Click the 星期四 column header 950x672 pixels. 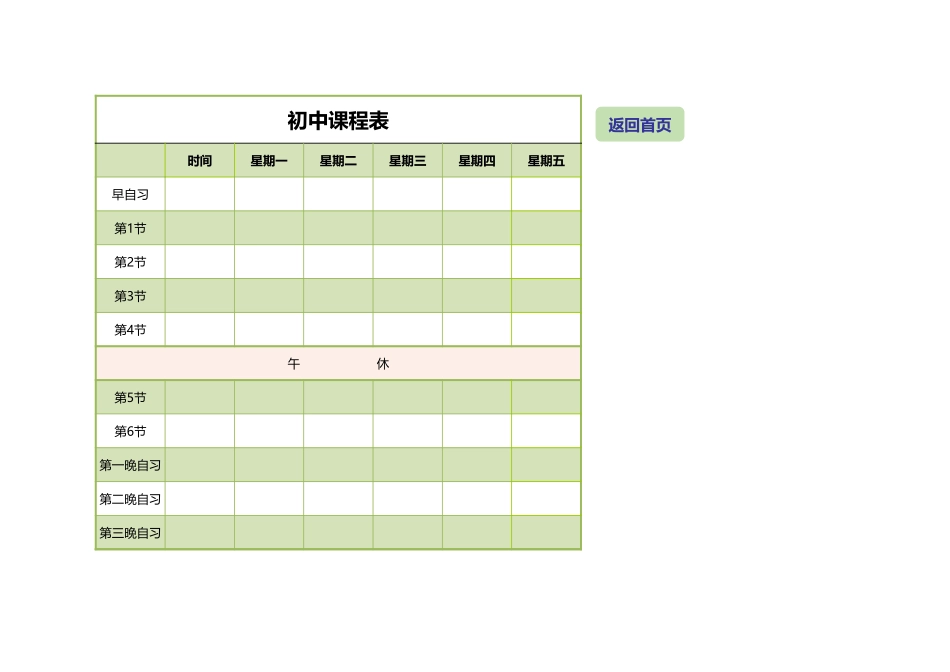[475, 160]
